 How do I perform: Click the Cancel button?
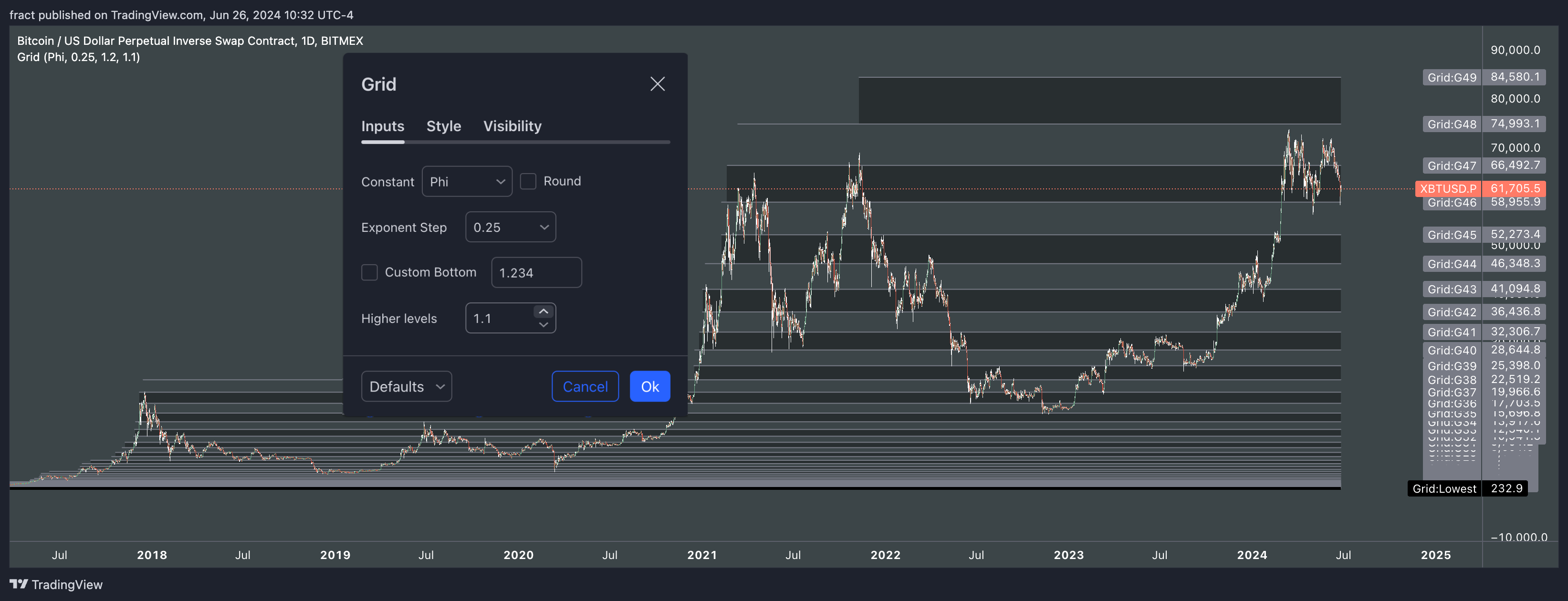(585, 386)
